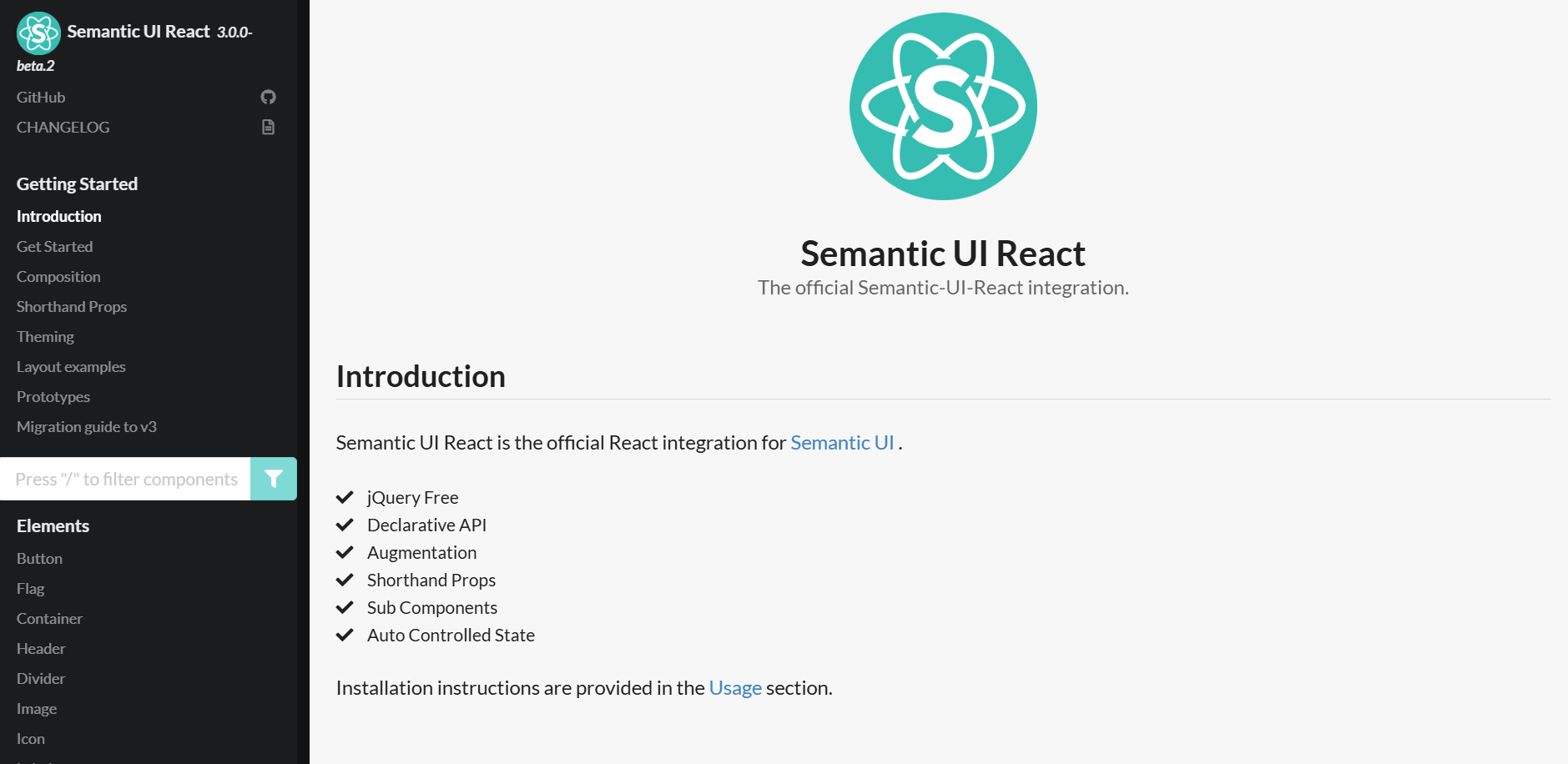Open the Flag component page
Viewport: 1568px width, 764px height.
(30, 588)
